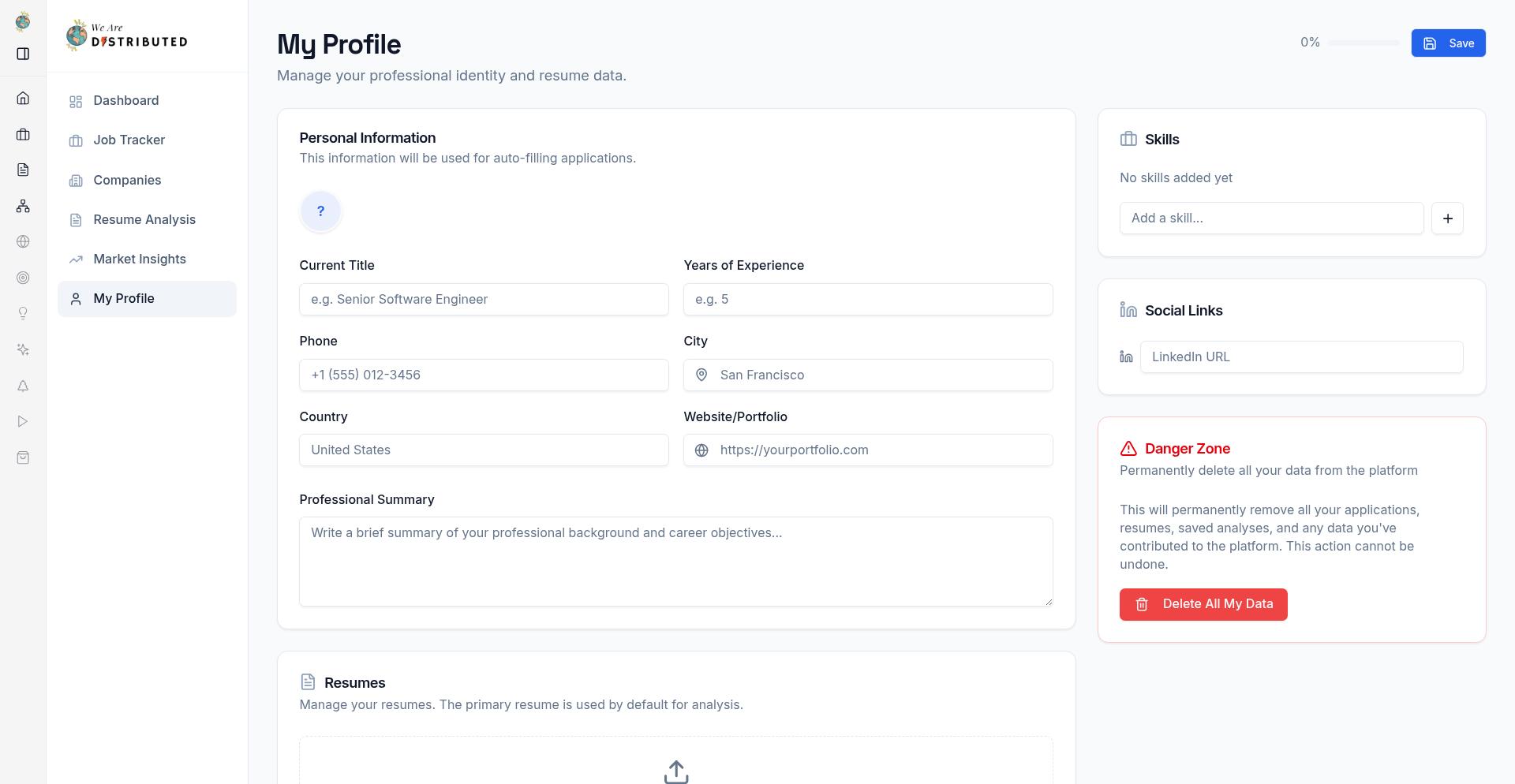Open the Market Insights section
Screen dimensions: 1515x784
coord(139,259)
